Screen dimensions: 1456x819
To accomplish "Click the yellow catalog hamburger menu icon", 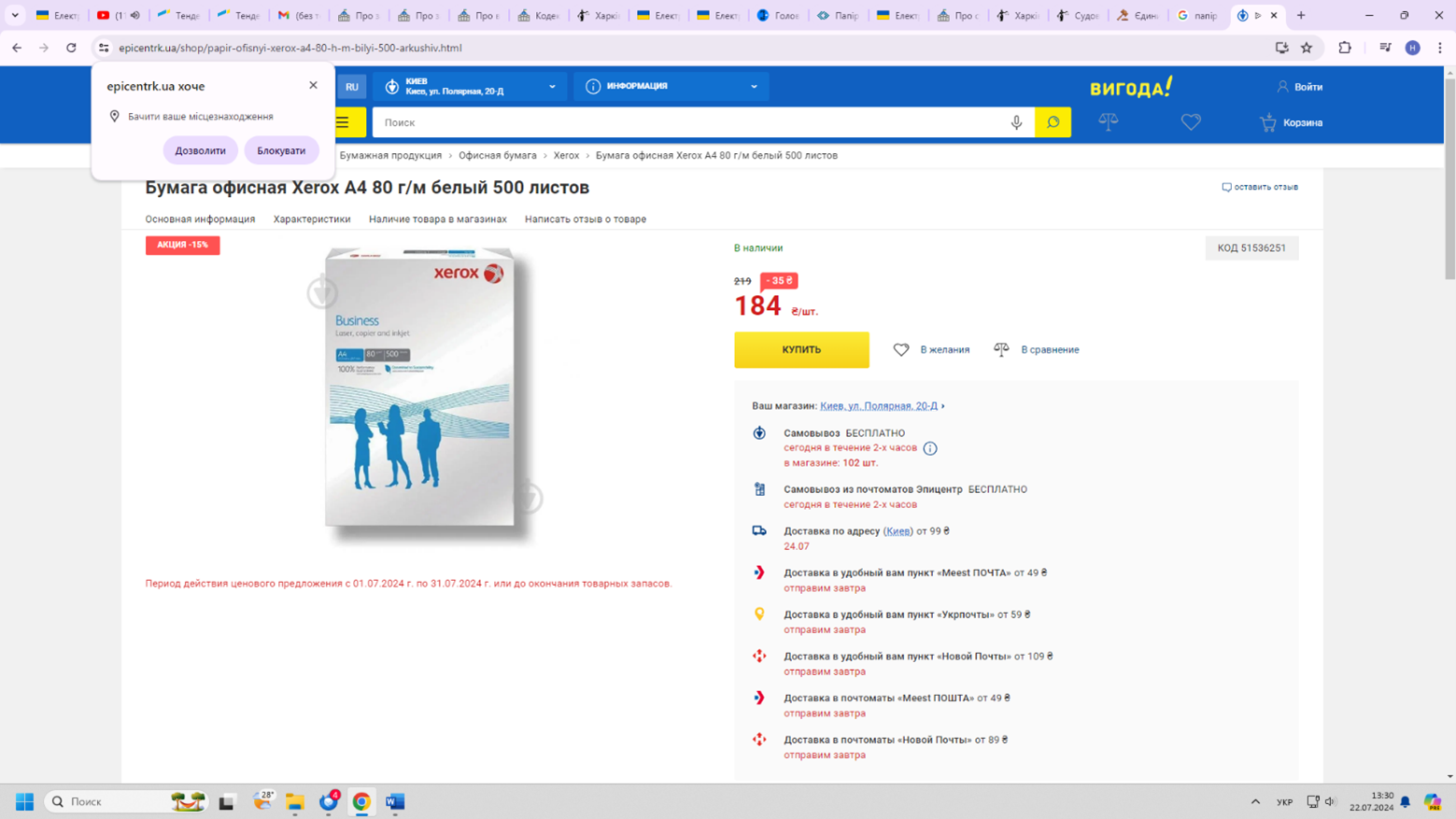I will point(346,122).
